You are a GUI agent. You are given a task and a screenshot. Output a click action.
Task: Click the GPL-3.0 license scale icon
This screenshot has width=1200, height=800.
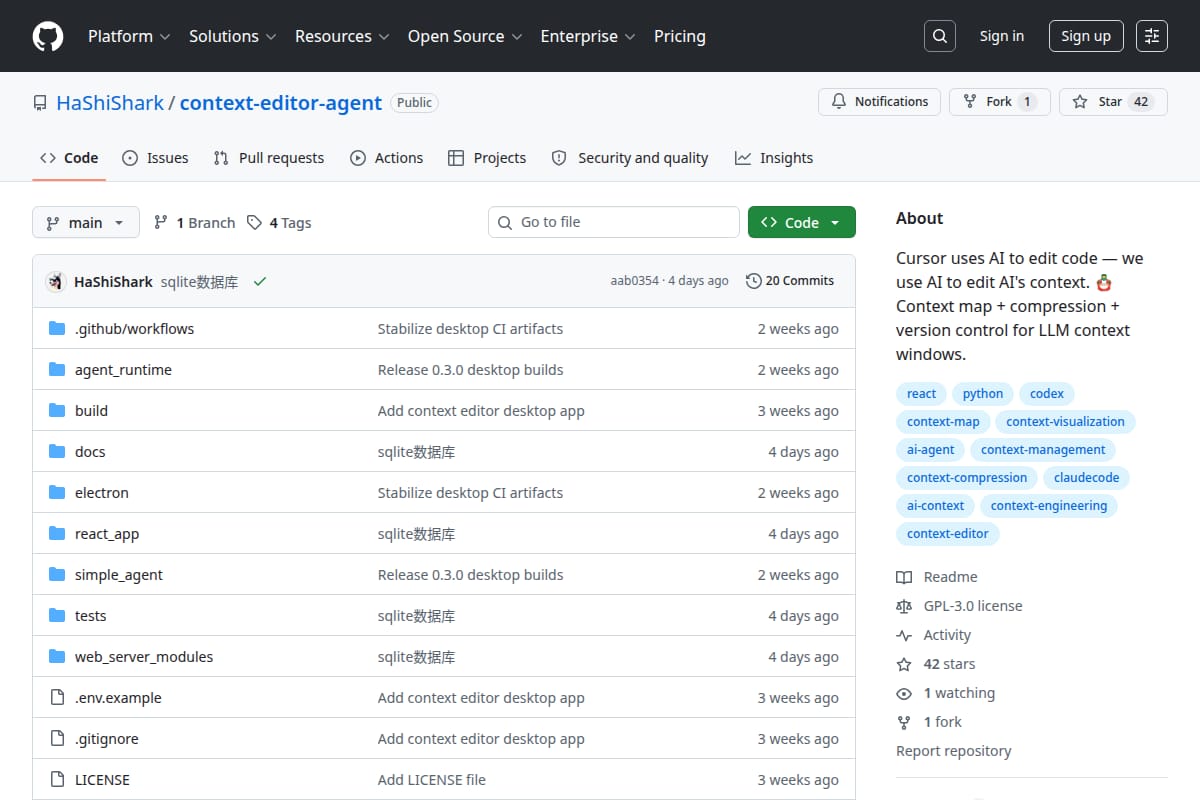pyautogui.click(x=904, y=606)
